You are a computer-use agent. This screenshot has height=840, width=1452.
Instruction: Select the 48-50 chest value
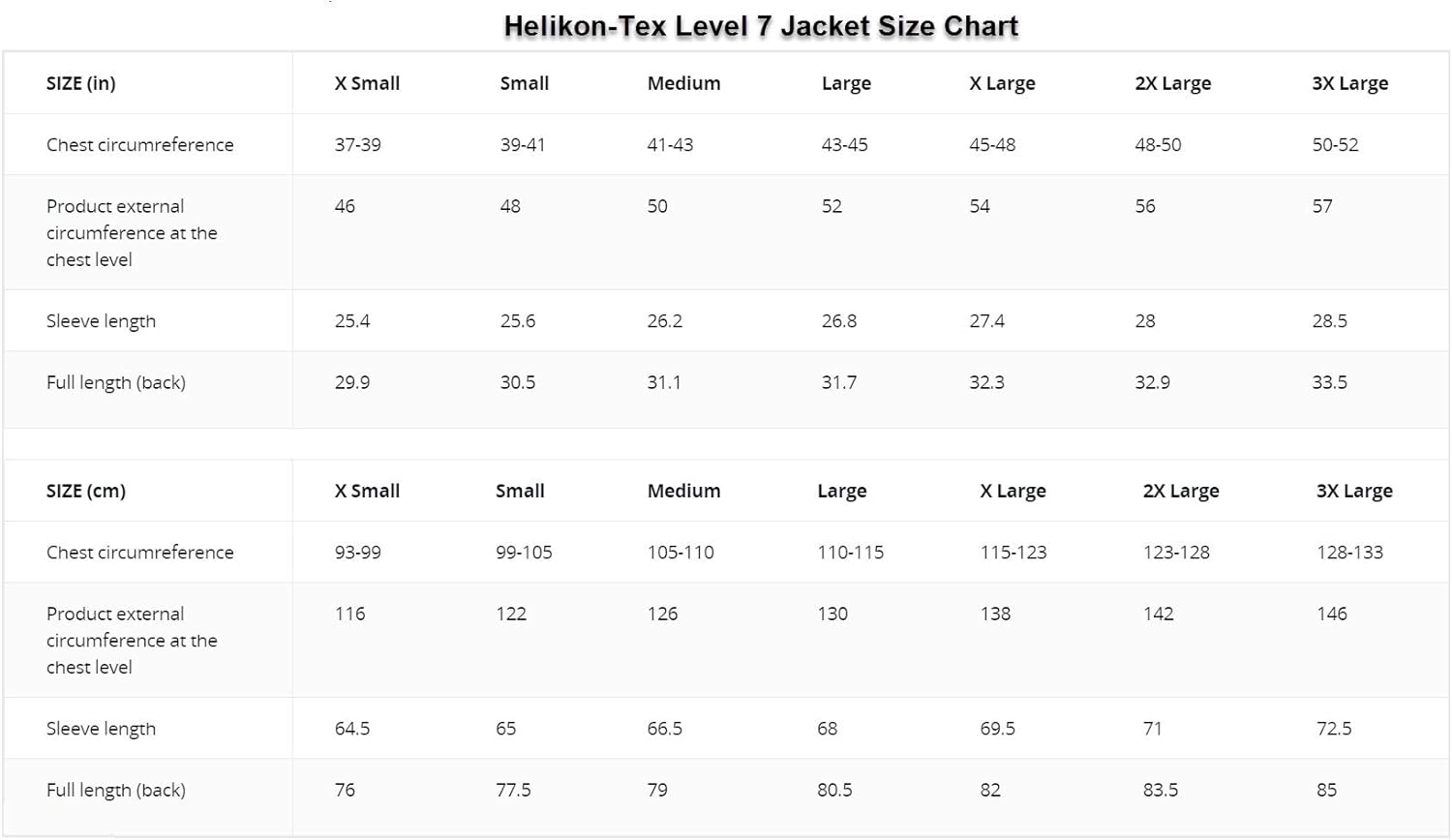click(x=1158, y=145)
